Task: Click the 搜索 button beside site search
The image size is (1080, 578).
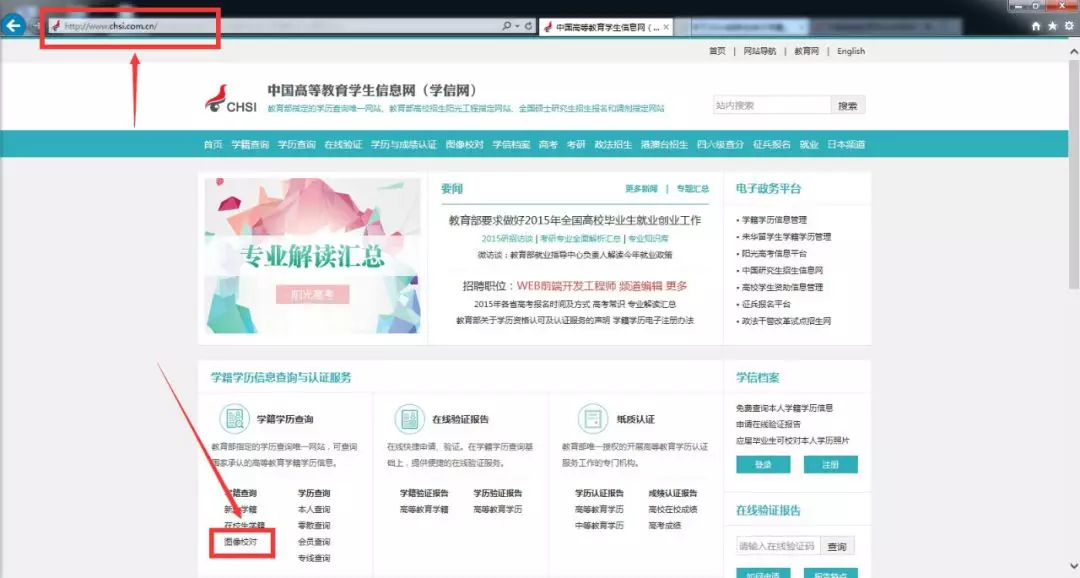Action: click(848, 105)
